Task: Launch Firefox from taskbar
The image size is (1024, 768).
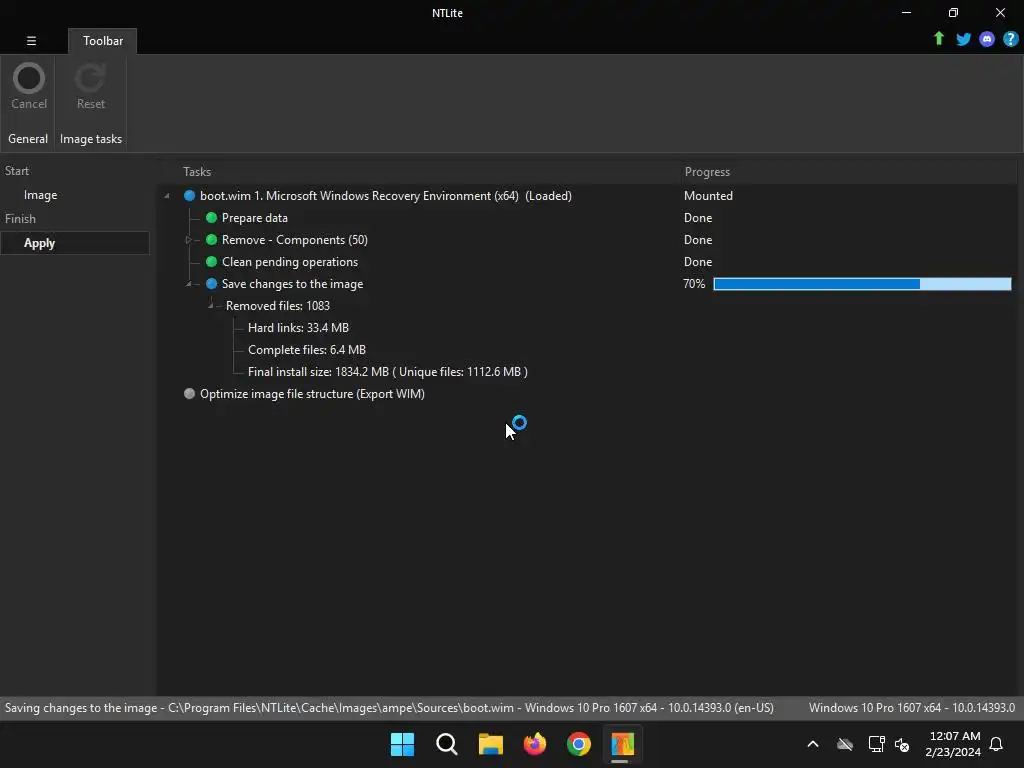Action: coord(535,744)
